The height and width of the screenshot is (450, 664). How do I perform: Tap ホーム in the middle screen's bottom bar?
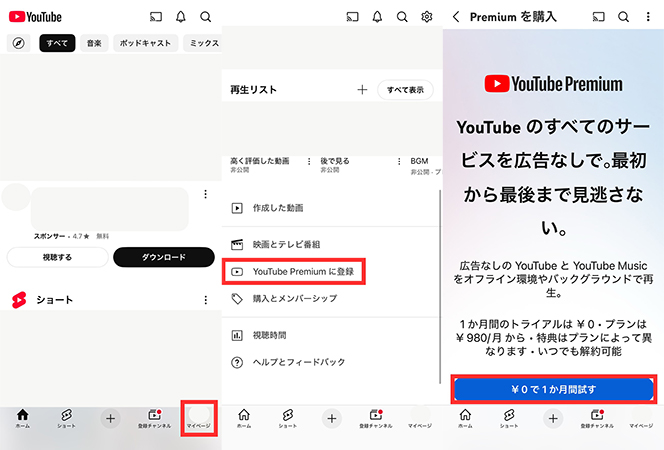[x=244, y=419]
